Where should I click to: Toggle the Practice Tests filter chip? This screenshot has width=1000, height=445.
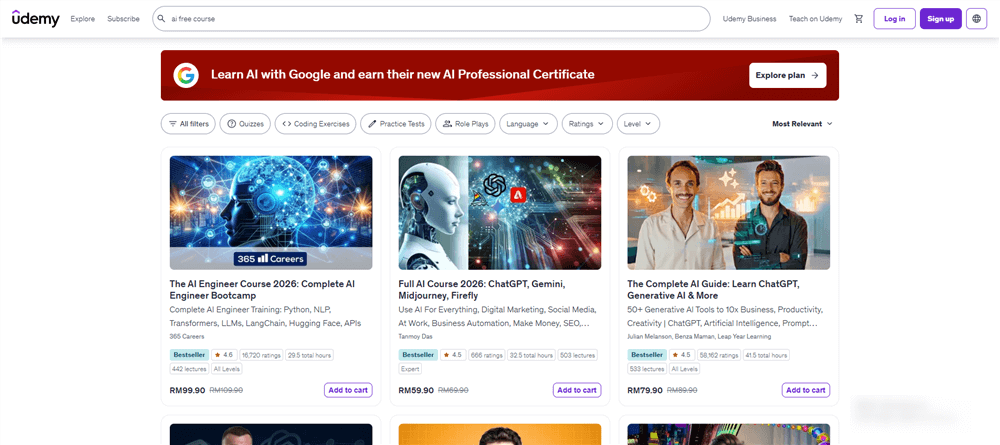tap(396, 124)
